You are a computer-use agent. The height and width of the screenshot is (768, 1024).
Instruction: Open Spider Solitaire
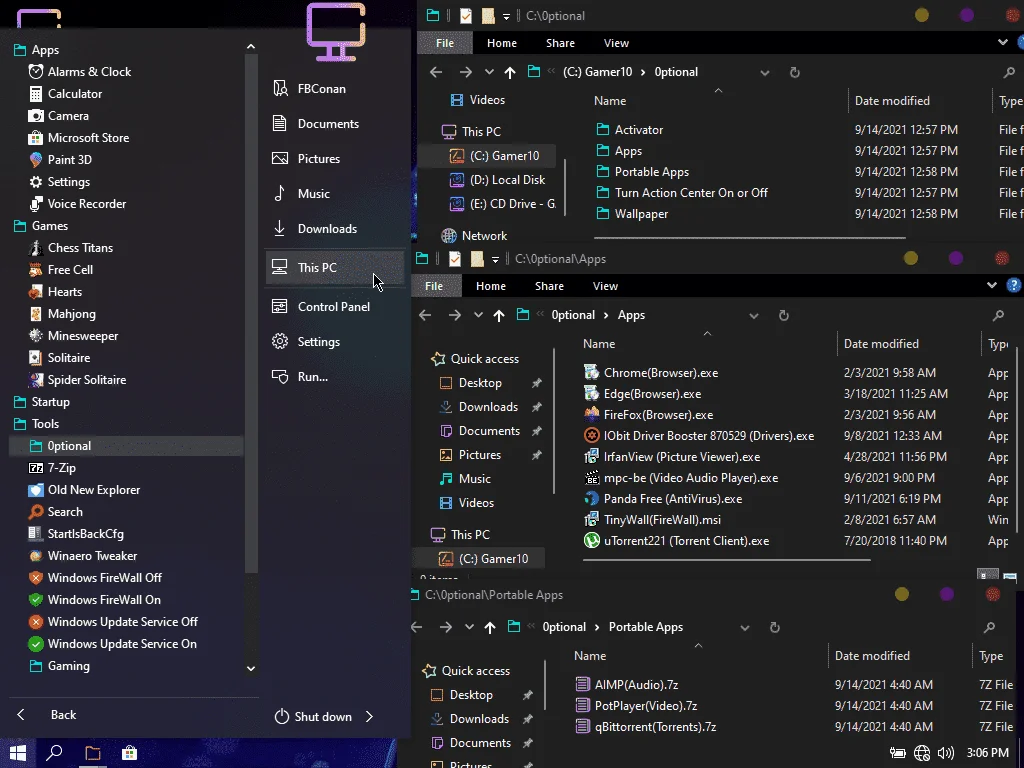86,379
